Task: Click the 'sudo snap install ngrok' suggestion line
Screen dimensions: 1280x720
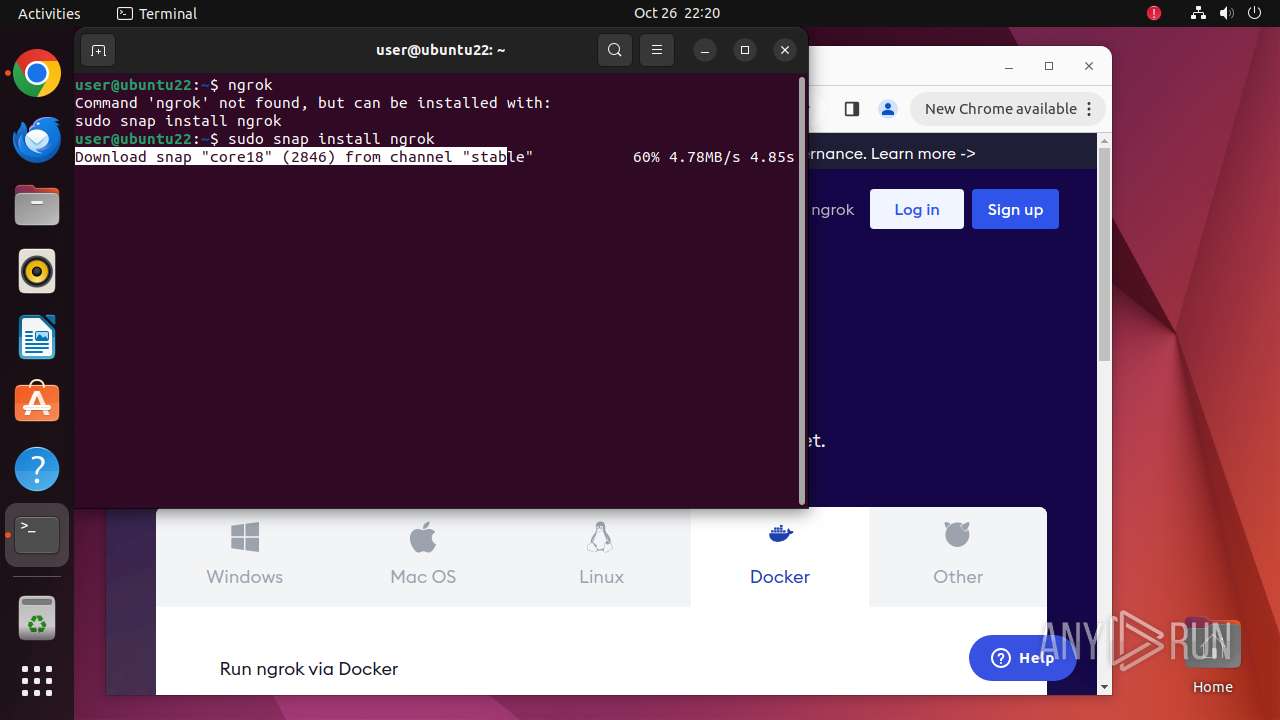Action: pyautogui.click(x=178, y=121)
